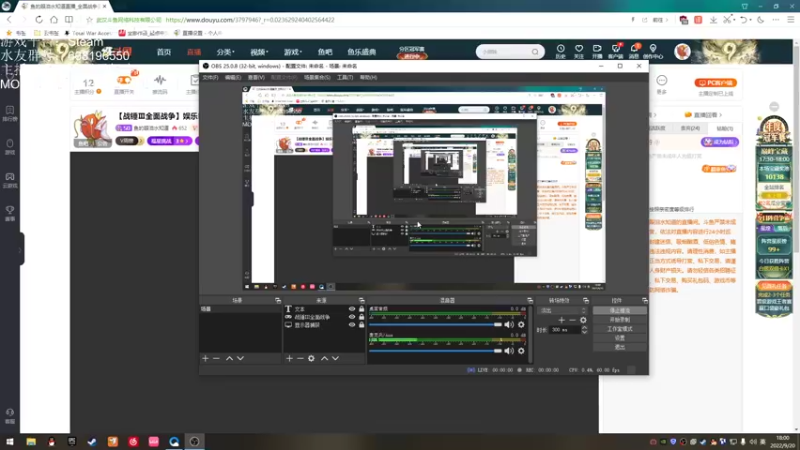
Task: Reload the browser page
Action: coord(39,19)
